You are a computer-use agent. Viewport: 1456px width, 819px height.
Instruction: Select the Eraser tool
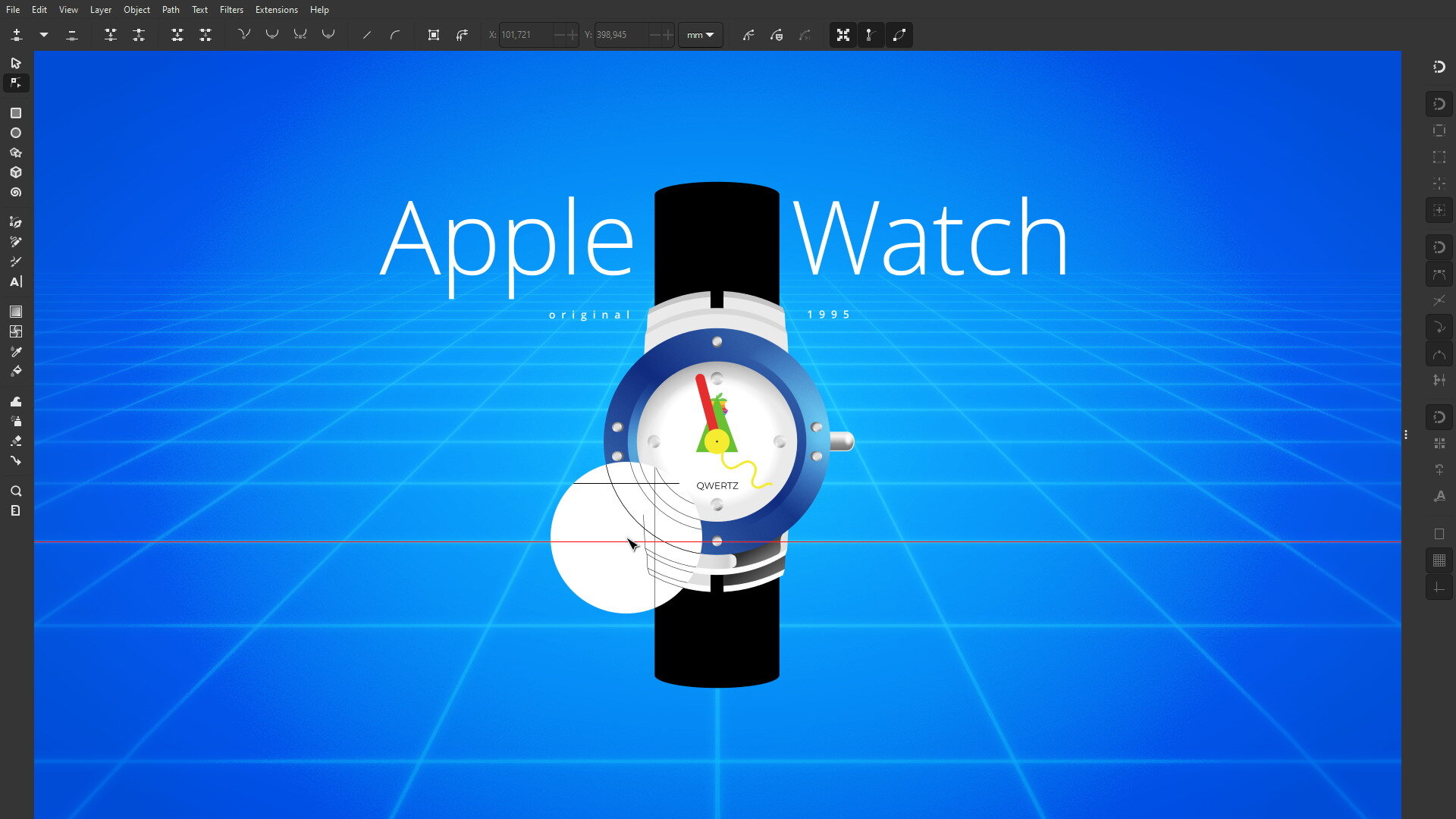tap(16, 441)
